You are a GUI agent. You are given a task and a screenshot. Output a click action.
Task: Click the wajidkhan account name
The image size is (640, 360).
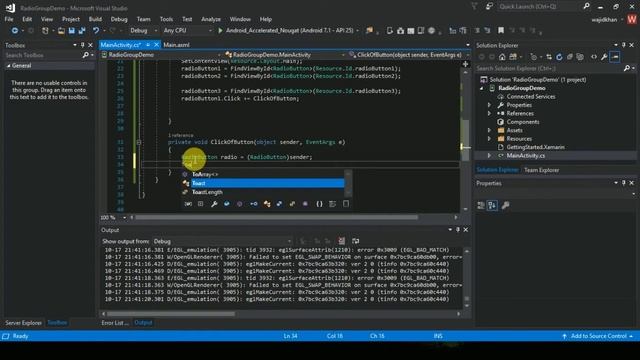604,19
